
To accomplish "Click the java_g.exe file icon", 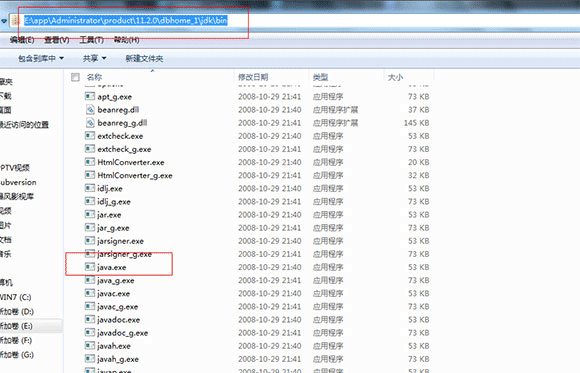I will point(90,280).
